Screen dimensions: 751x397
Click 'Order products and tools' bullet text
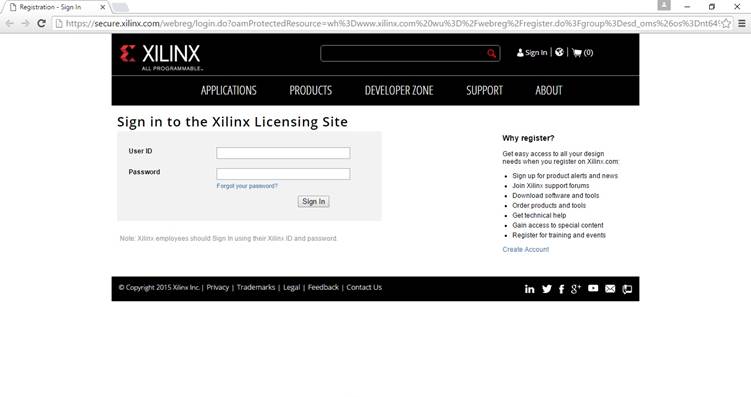pyautogui.click(x=549, y=205)
